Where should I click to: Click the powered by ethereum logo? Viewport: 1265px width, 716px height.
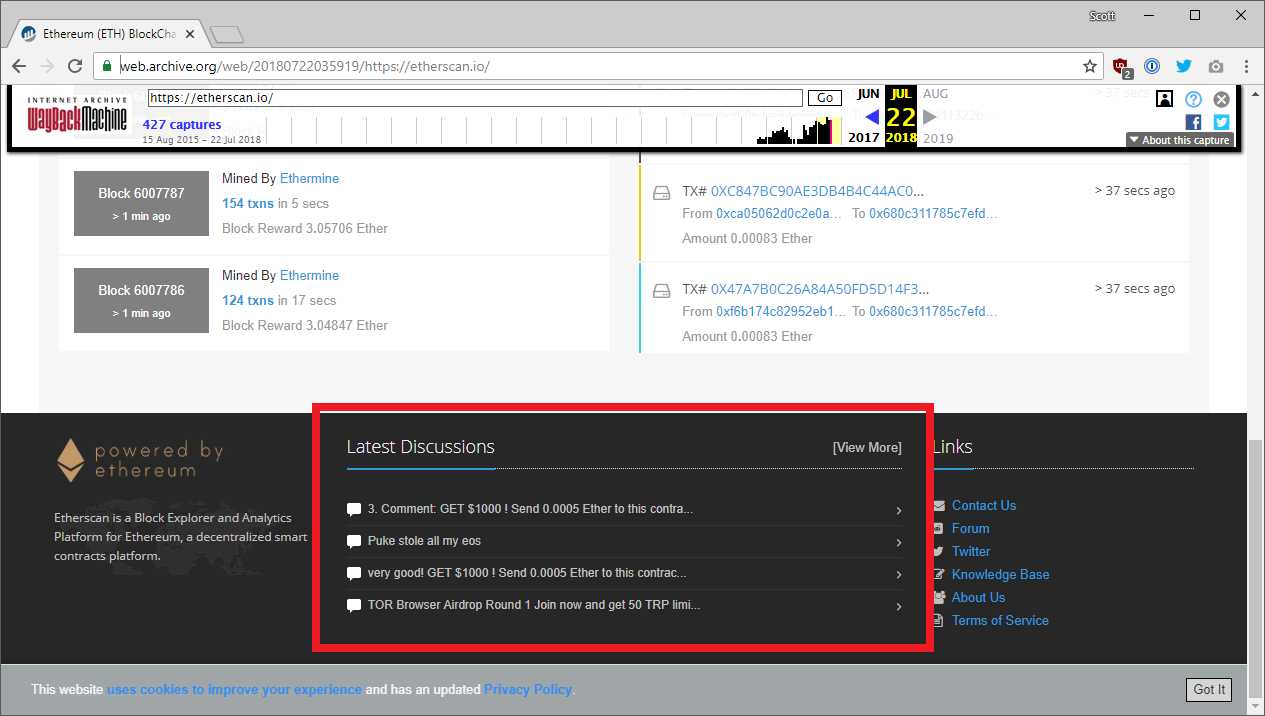139,460
